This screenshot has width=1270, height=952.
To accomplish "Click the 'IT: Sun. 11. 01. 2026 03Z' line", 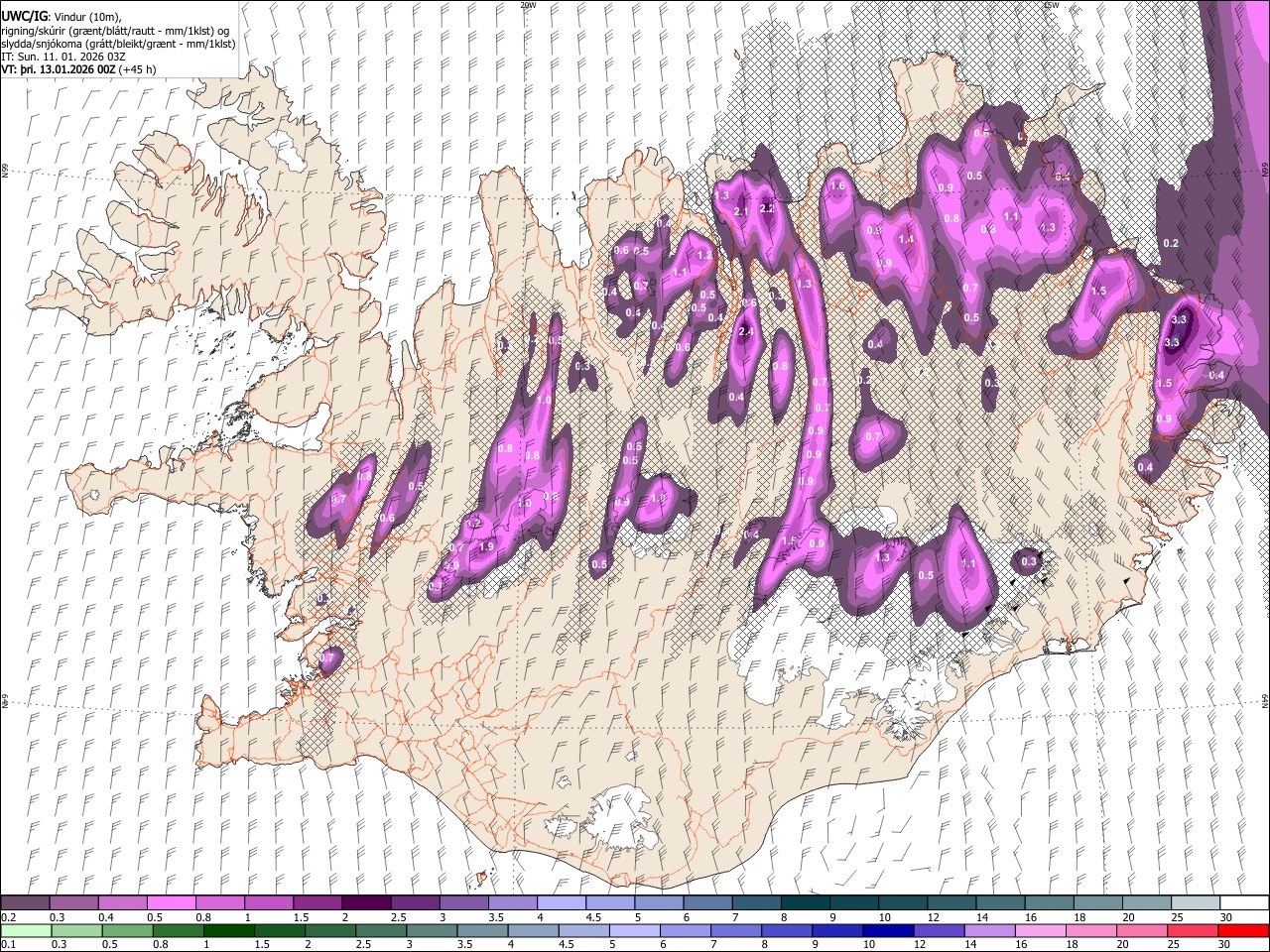I will pyautogui.click(x=63, y=57).
